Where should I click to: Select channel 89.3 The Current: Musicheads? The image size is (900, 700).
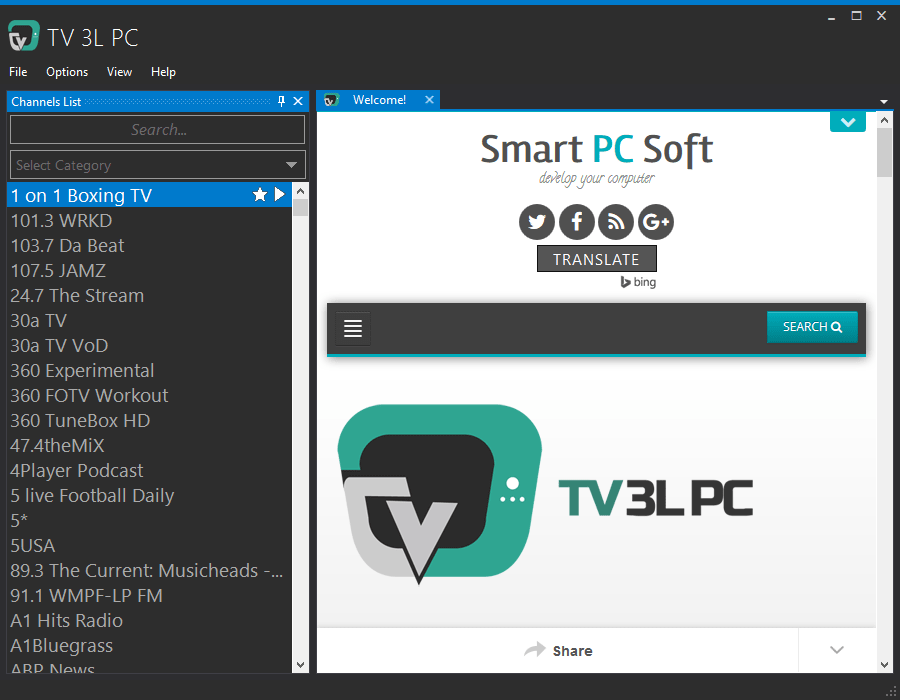click(x=149, y=570)
